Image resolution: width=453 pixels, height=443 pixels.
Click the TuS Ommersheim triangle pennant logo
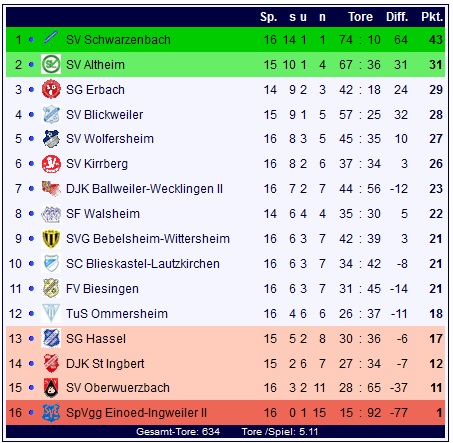pyautogui.click(x=51, y=313)
